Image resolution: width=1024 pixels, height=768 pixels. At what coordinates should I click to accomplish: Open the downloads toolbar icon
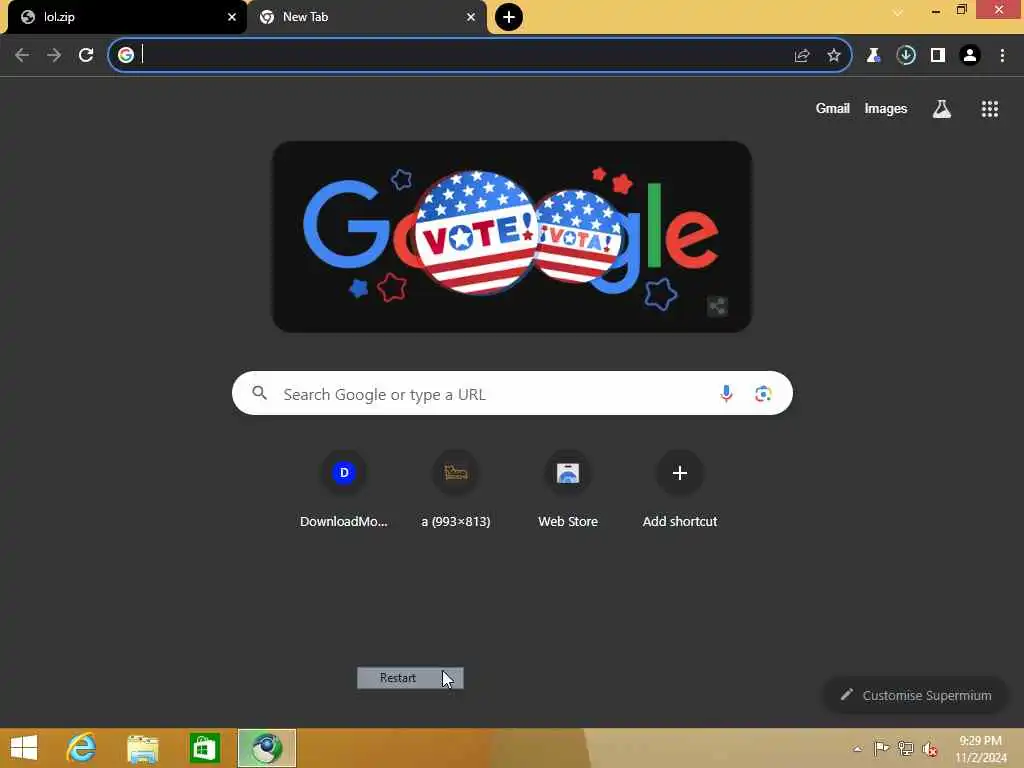906,56
